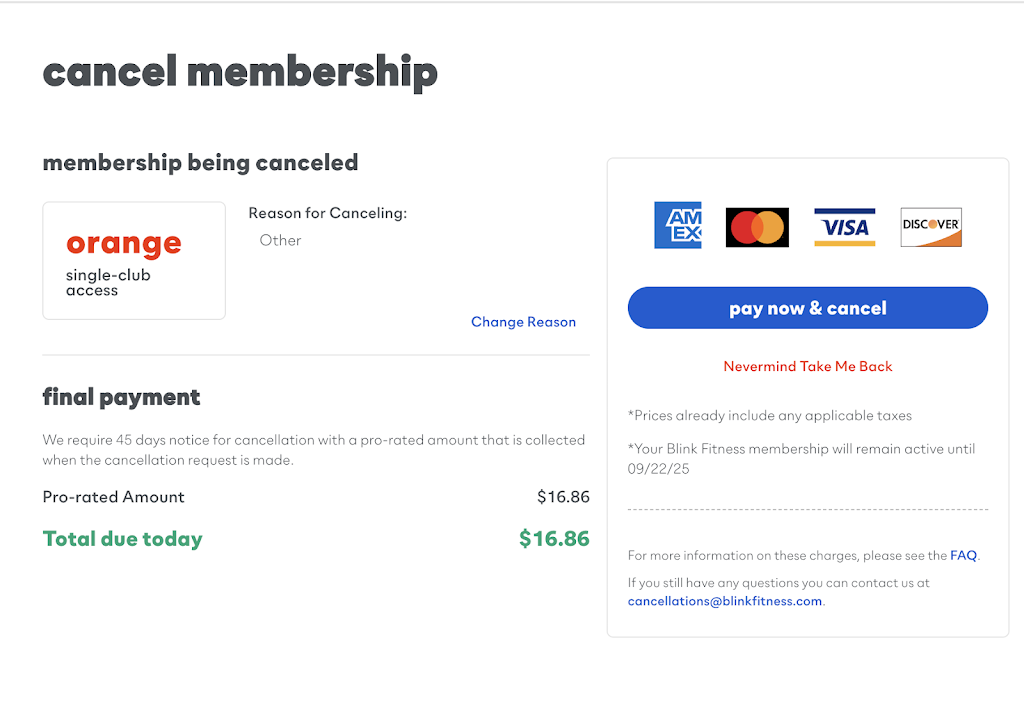The image size is (1024, 720).
Task: Click the green "Total due today" label
Action: [122, 539]
